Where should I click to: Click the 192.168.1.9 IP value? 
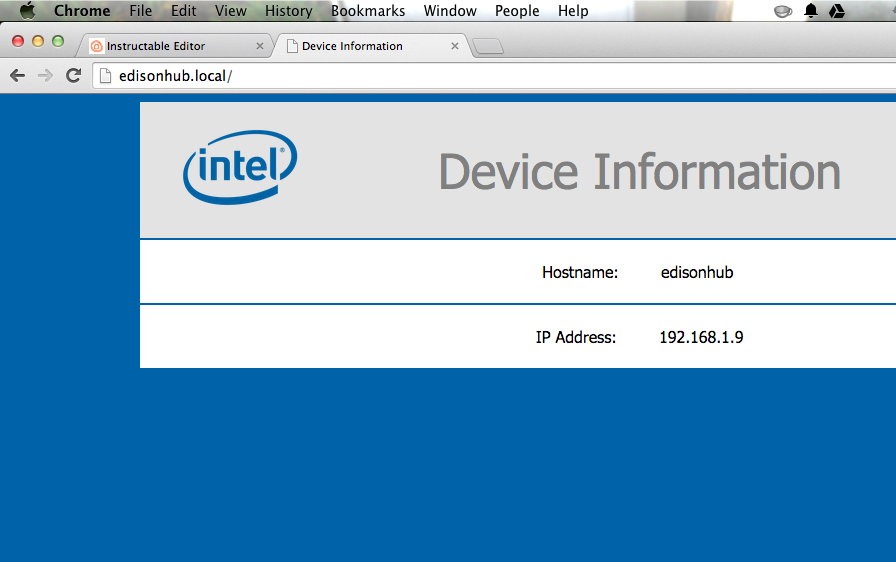(701, 337)
